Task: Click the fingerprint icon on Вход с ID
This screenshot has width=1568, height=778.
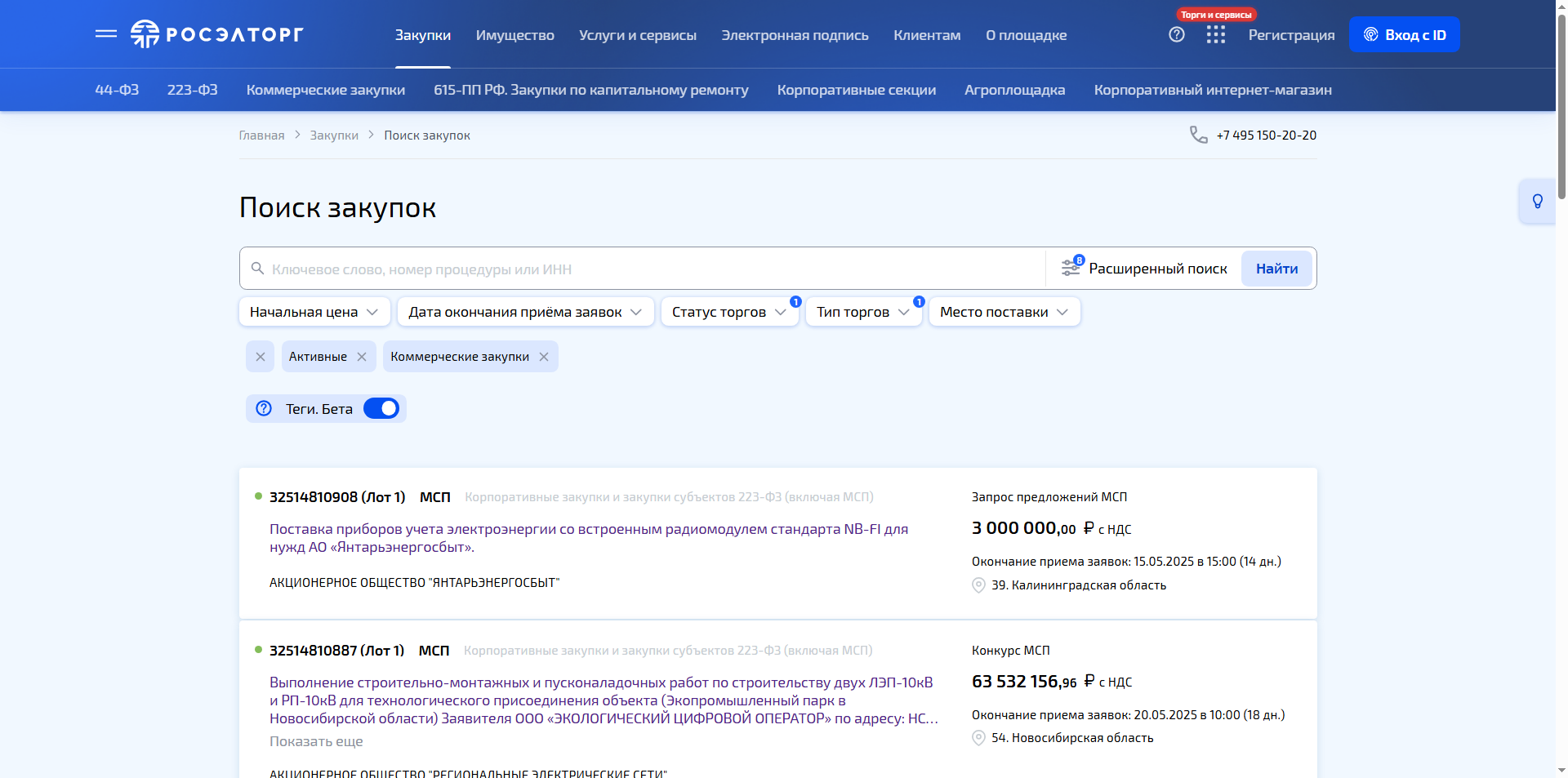Action: 1371,34
